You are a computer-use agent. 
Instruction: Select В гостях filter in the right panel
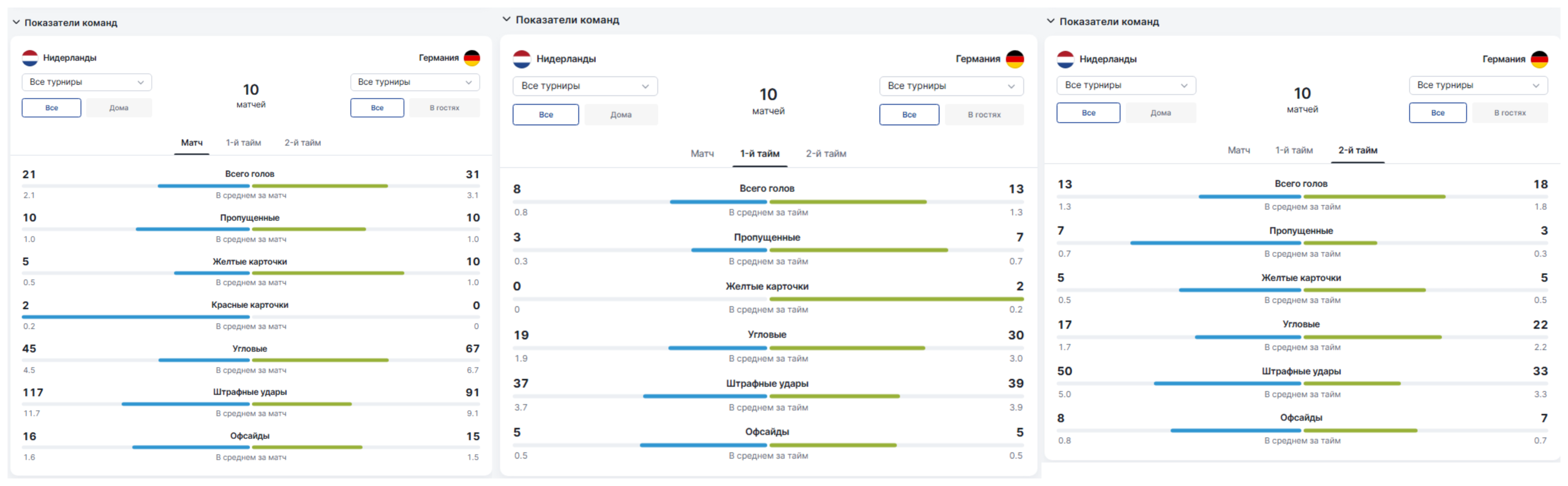click(x=1510, y=113)
